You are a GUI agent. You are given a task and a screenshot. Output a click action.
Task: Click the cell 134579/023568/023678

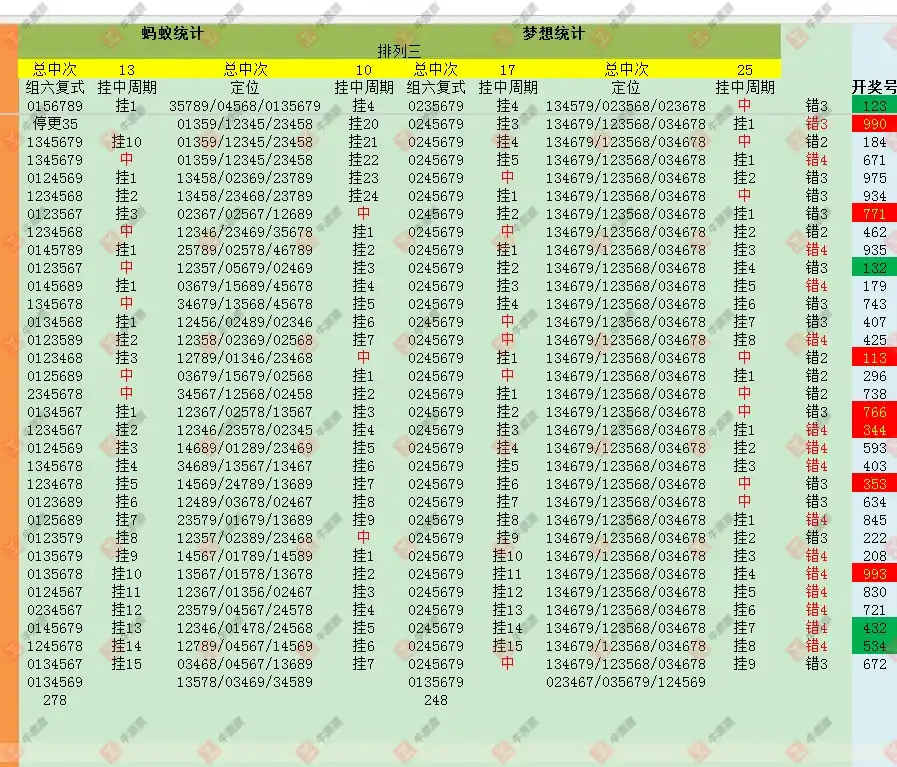626,106
